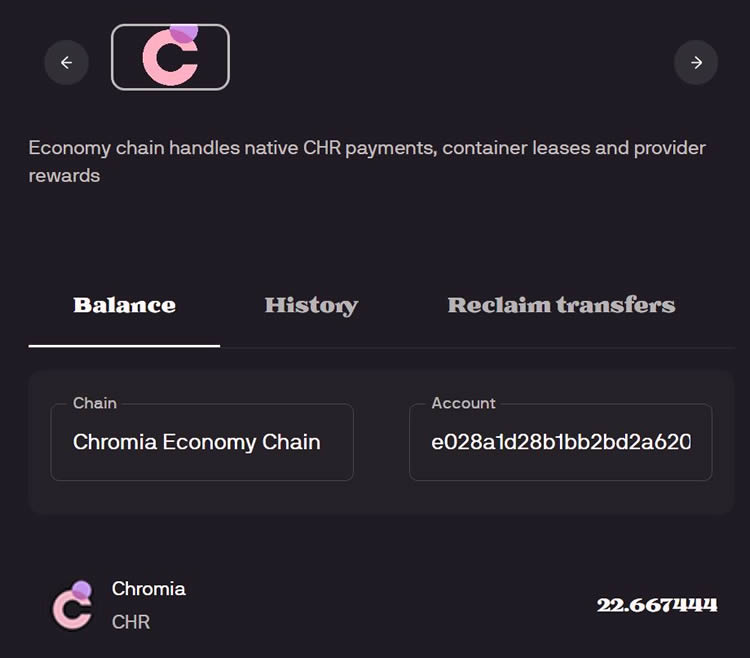Click the Account field starting with e028a1d2
The width and height of the screenshot is (750, 658).
[x=560, y=442]
